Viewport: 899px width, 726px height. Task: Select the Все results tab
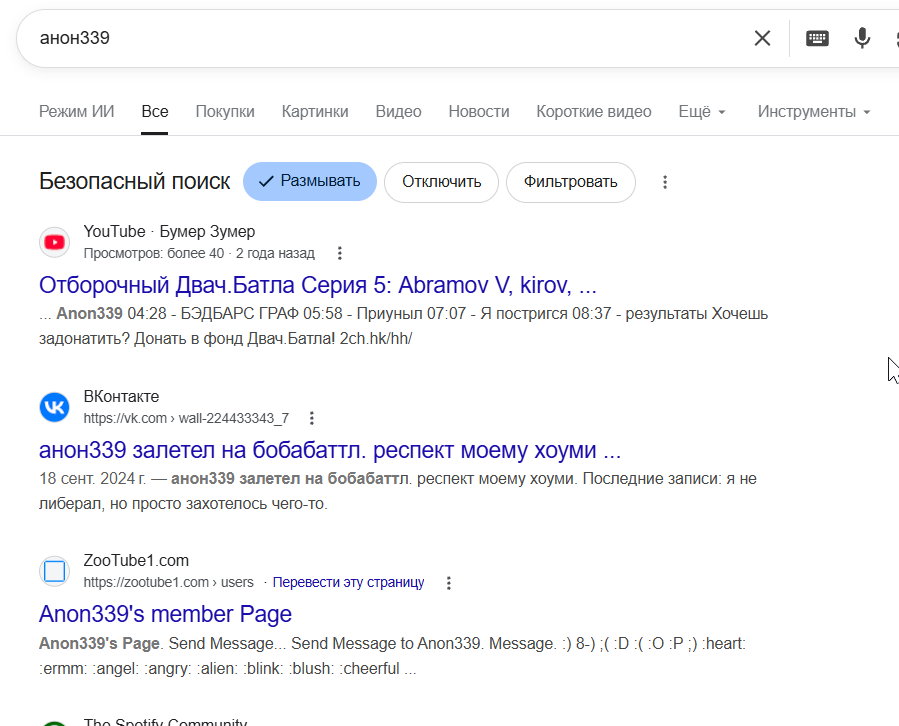(x=155, y=111)
